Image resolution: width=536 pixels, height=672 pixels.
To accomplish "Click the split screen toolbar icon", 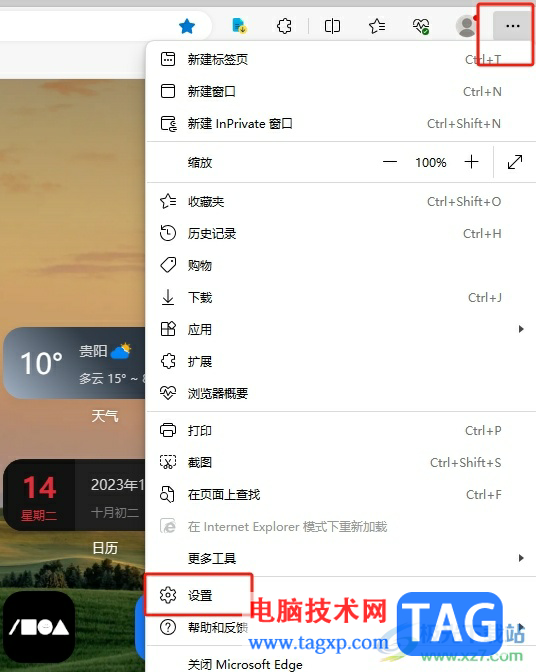I will point(332,26).
